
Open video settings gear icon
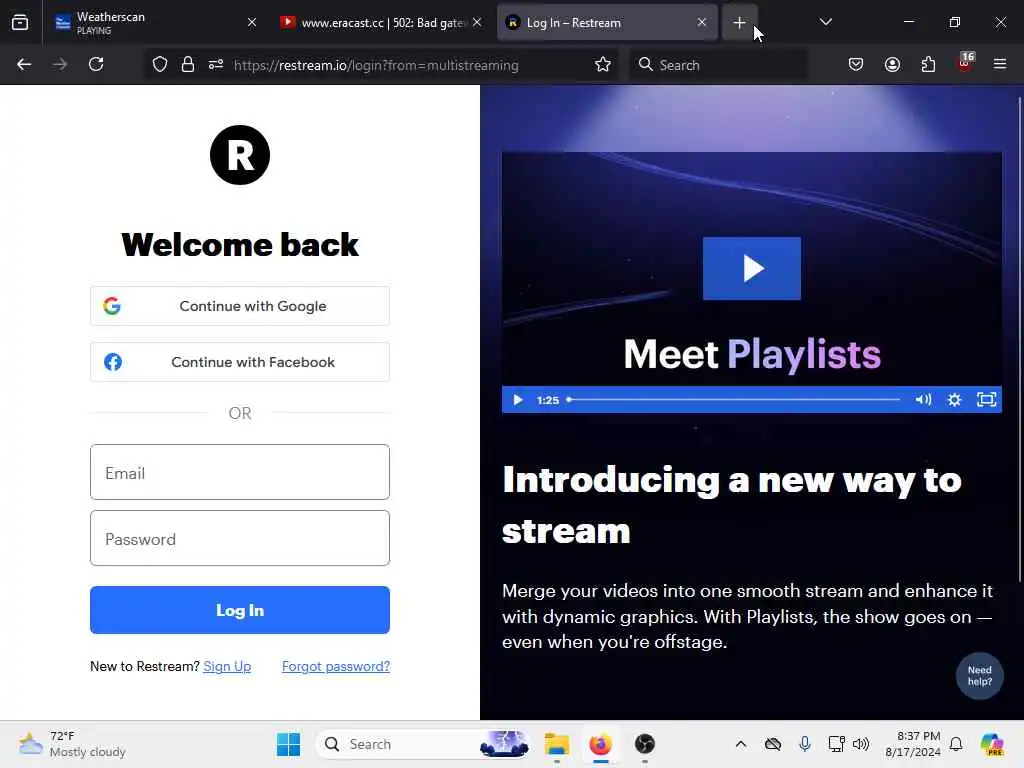point(954,400)
